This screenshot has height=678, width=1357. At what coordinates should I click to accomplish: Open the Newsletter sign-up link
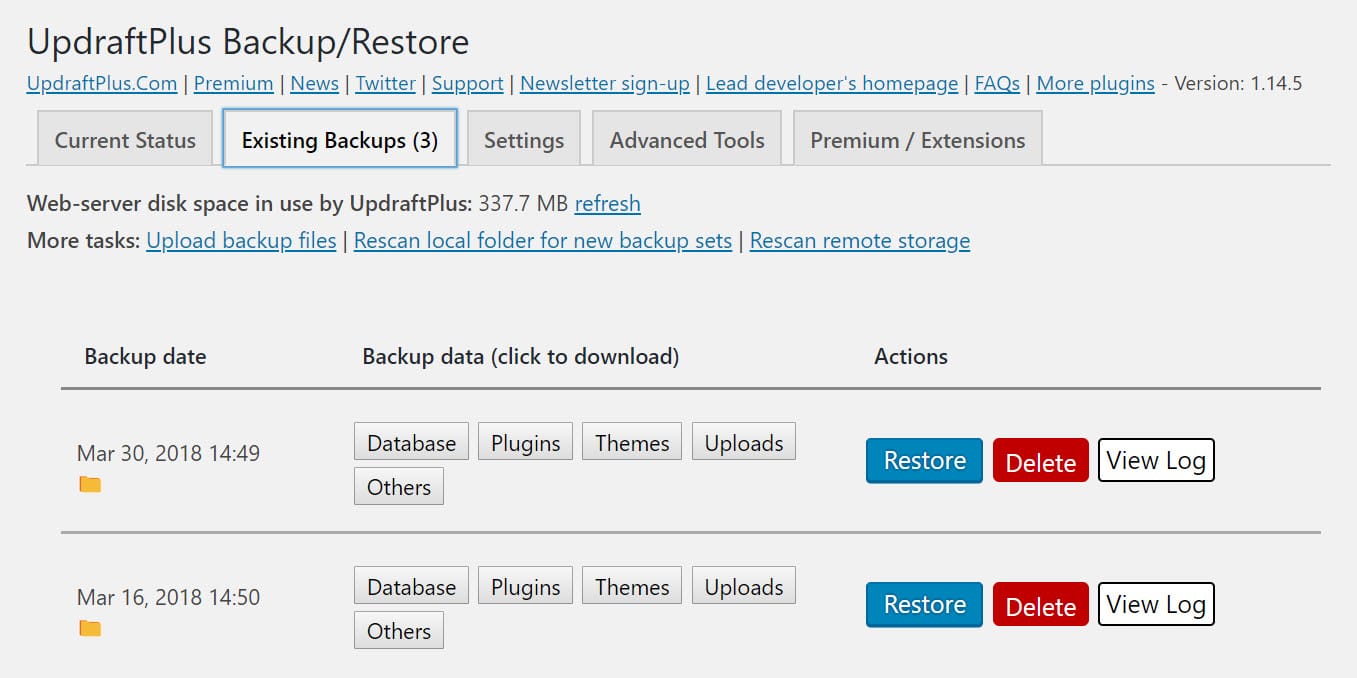[x=605, y=84]
